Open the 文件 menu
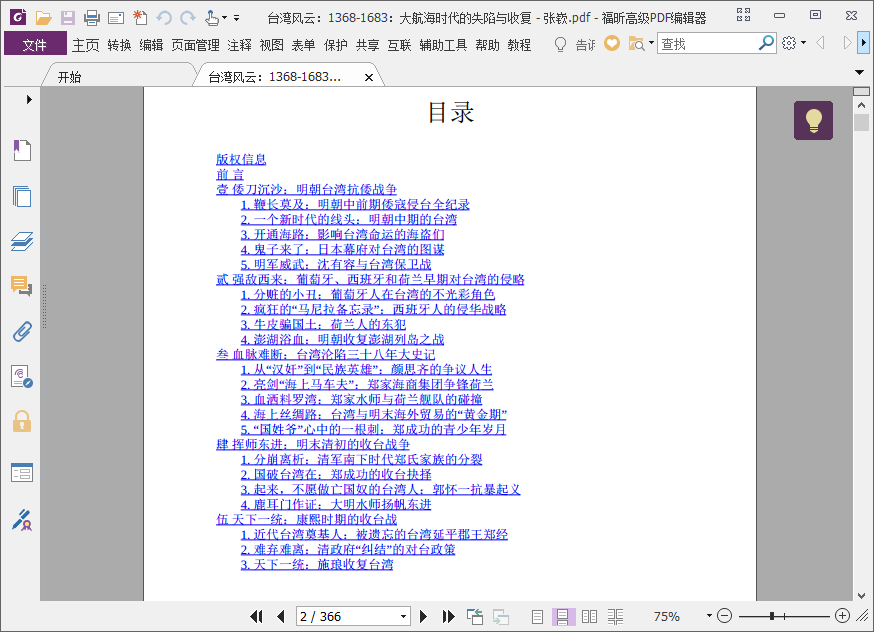 coord(35,45)
